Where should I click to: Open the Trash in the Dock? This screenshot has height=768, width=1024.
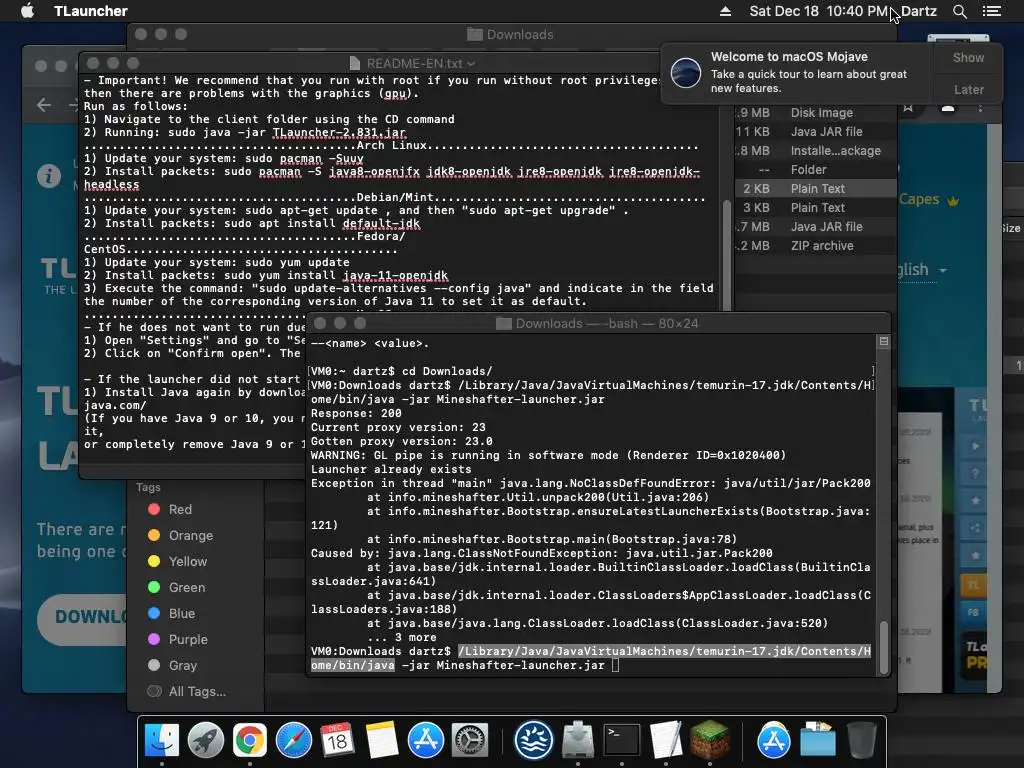[861, 741]
